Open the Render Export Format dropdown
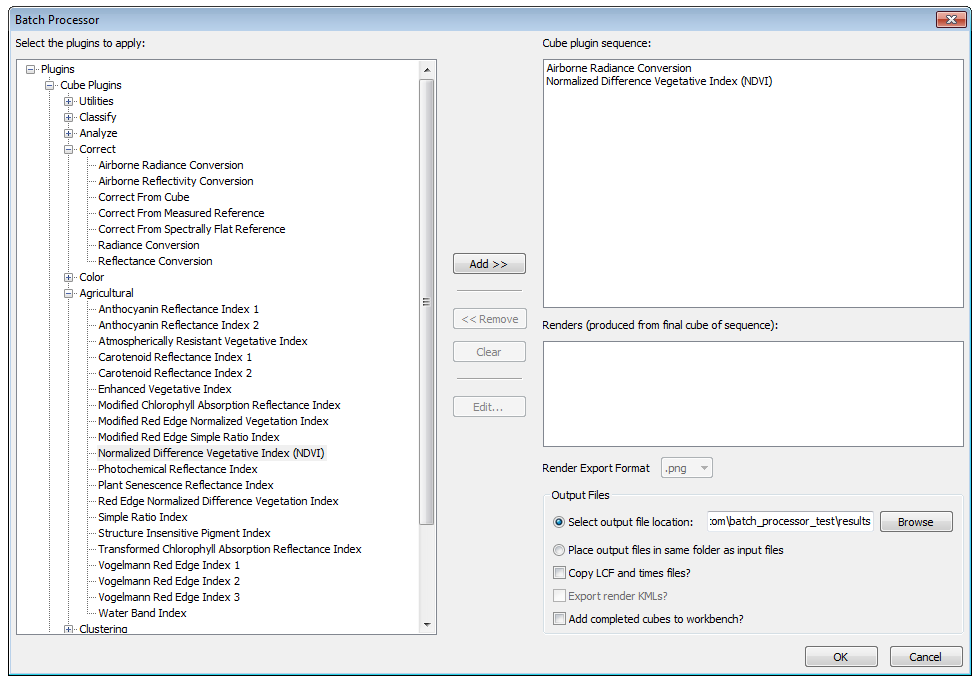Image resolution: width=978 pixels, height=686 pixels. 687,468
